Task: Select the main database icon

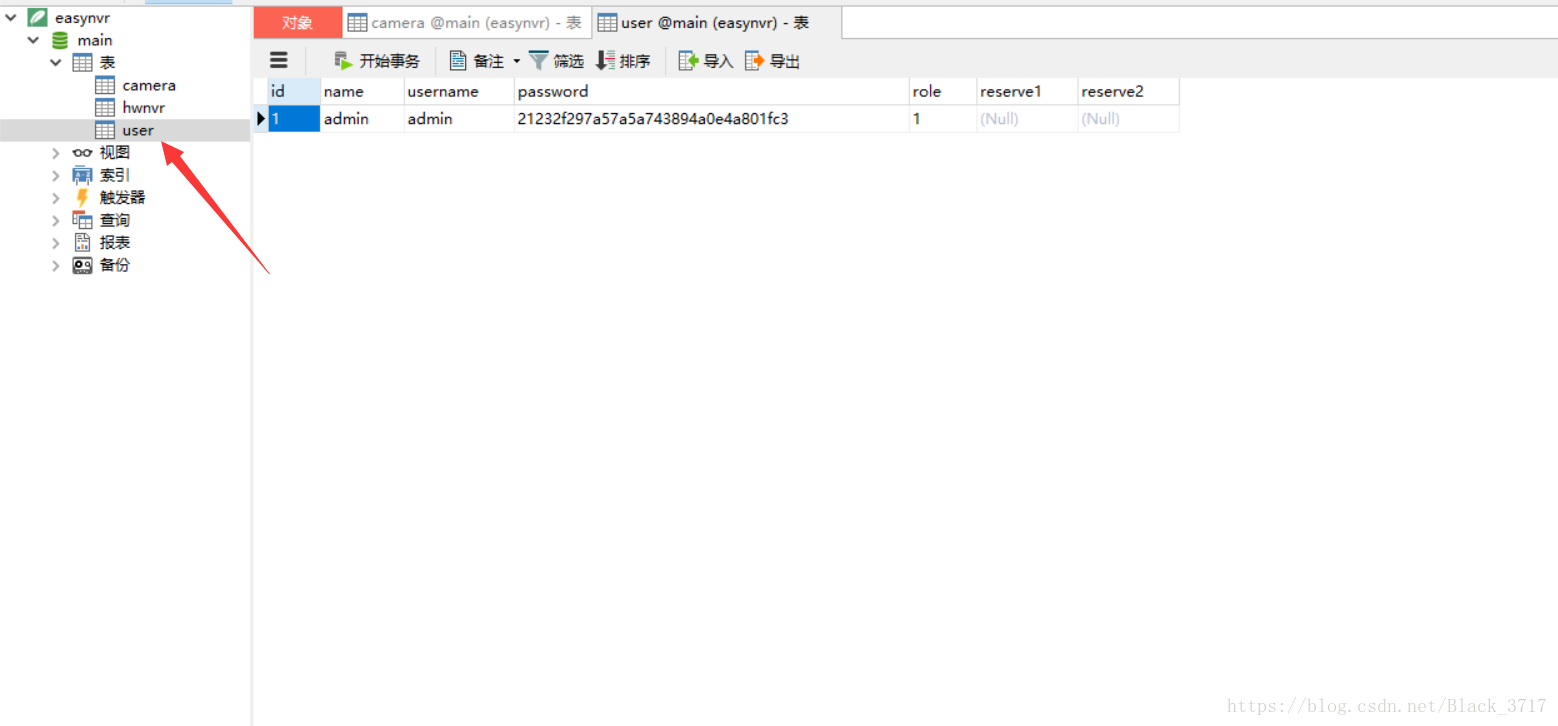Action: pos(60,40)
